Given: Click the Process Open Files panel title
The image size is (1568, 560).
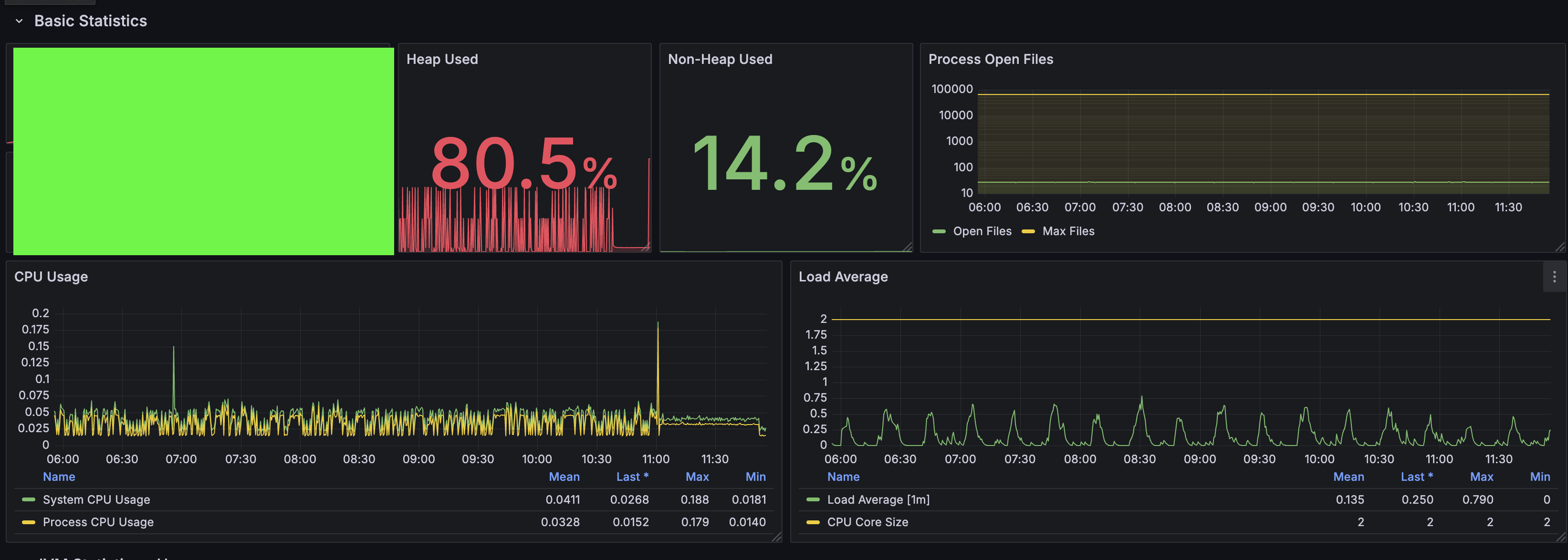Looking at the screenshot, I should click(990, 60).
